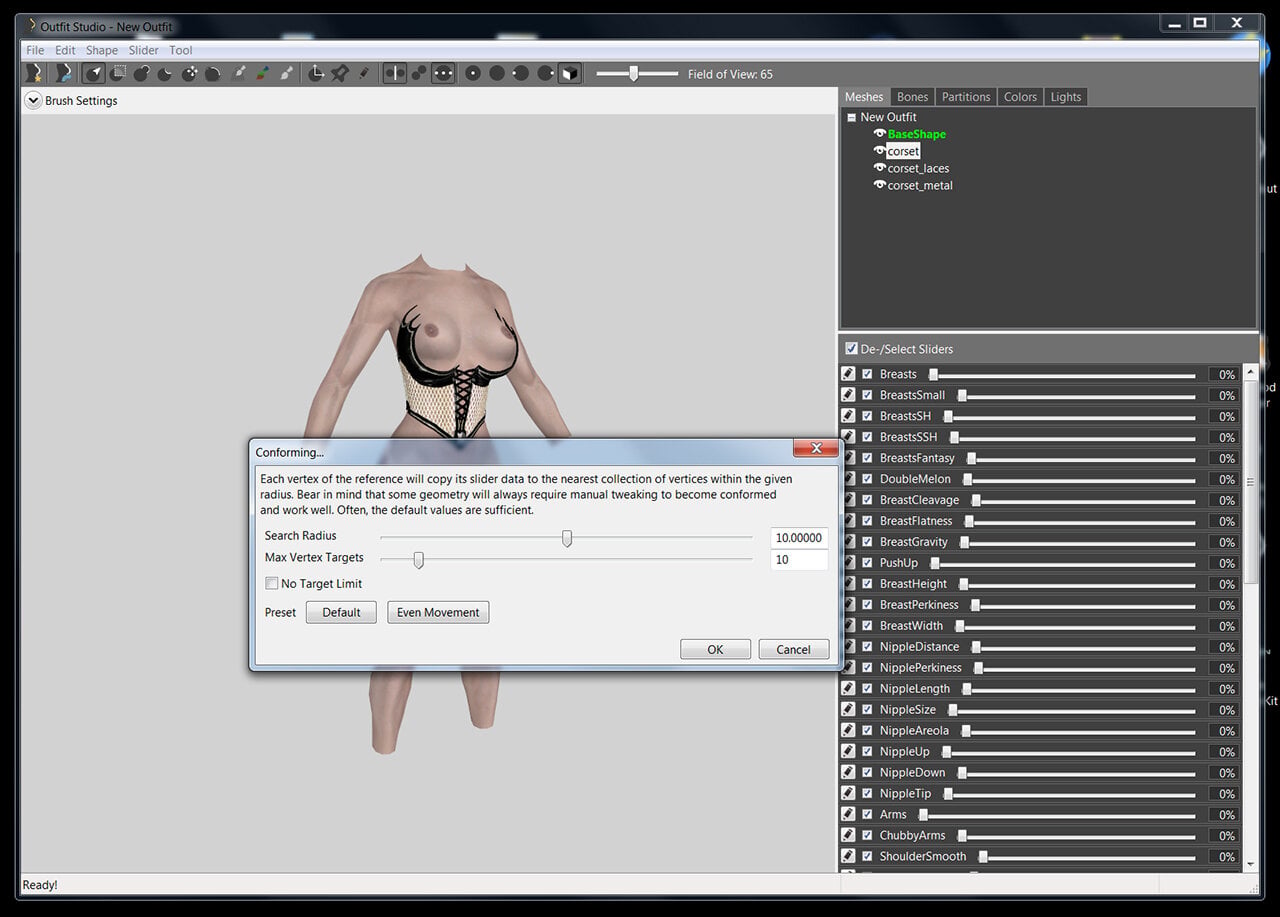Enable the No Target Limit checkbox
1280x917 pixels.
point(271,583)
